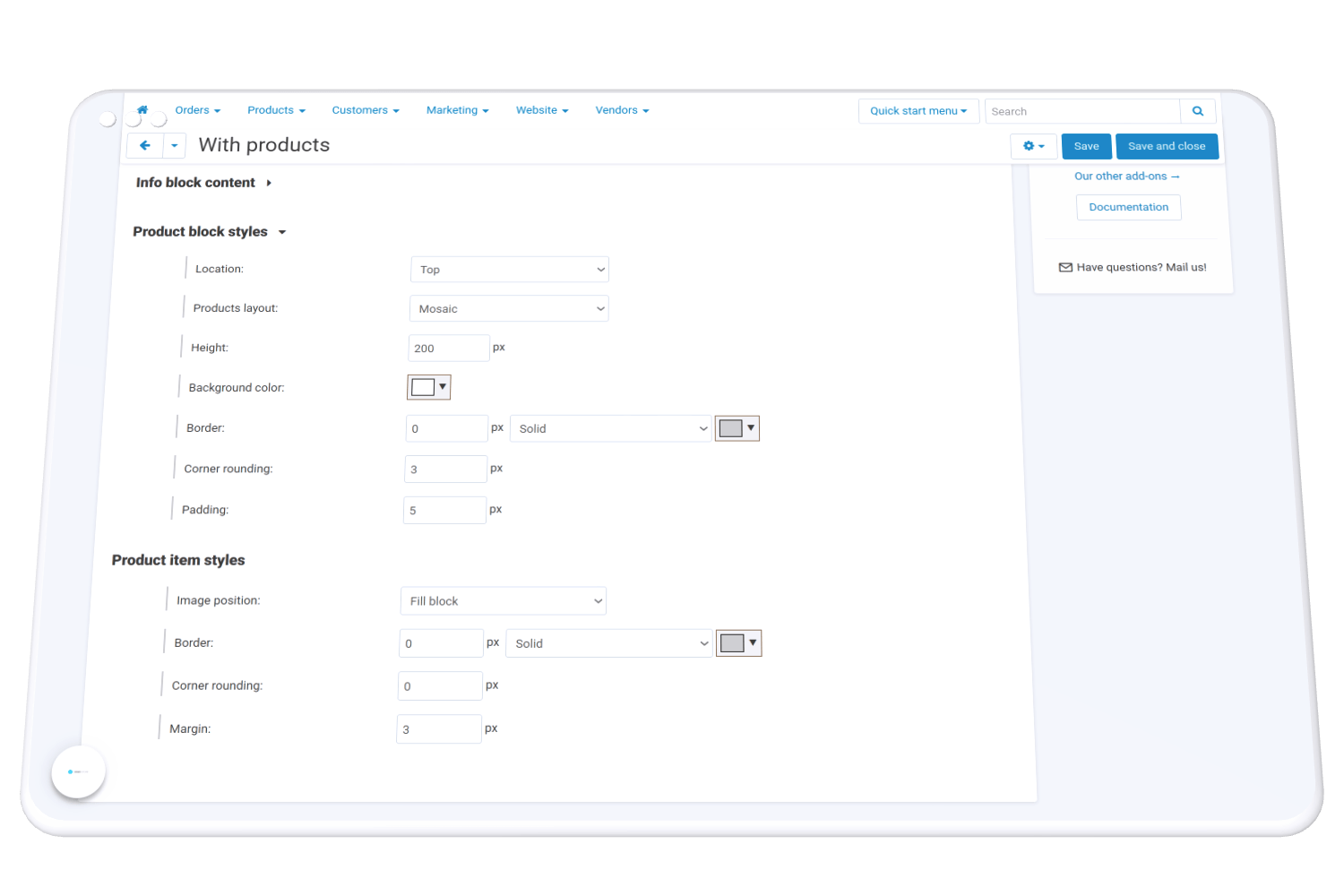Screen dimensions: 1344x896
Task: Click the Save button
Action: (1087, 146)
